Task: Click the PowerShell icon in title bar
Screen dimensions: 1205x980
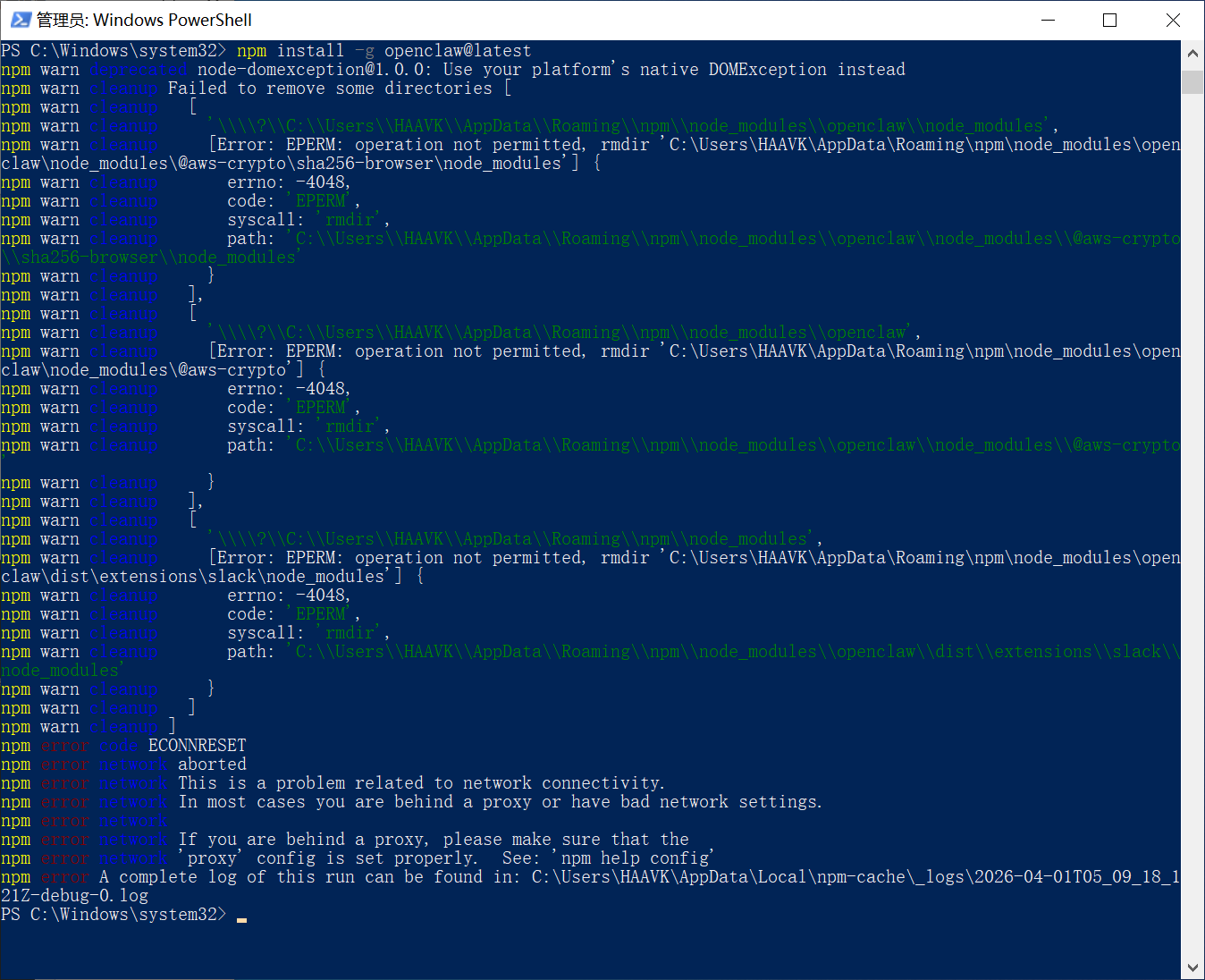Action: (x=20, y=20)
